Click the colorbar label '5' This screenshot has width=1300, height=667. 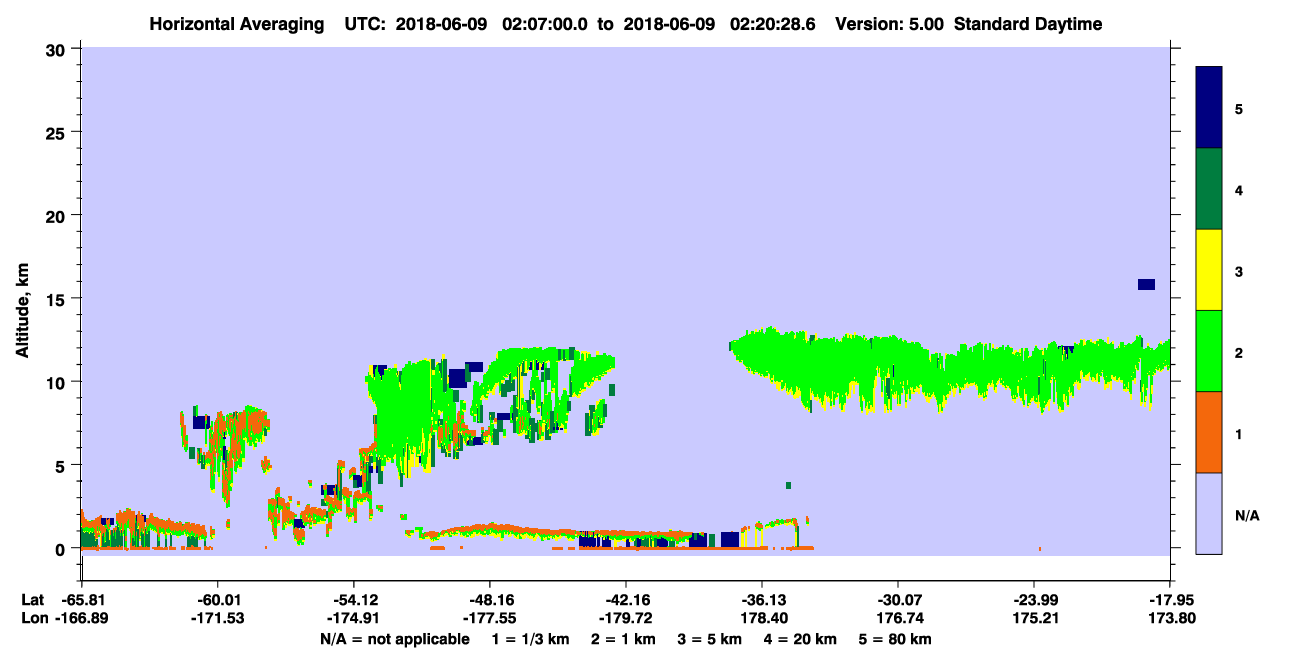[1239, 108]
